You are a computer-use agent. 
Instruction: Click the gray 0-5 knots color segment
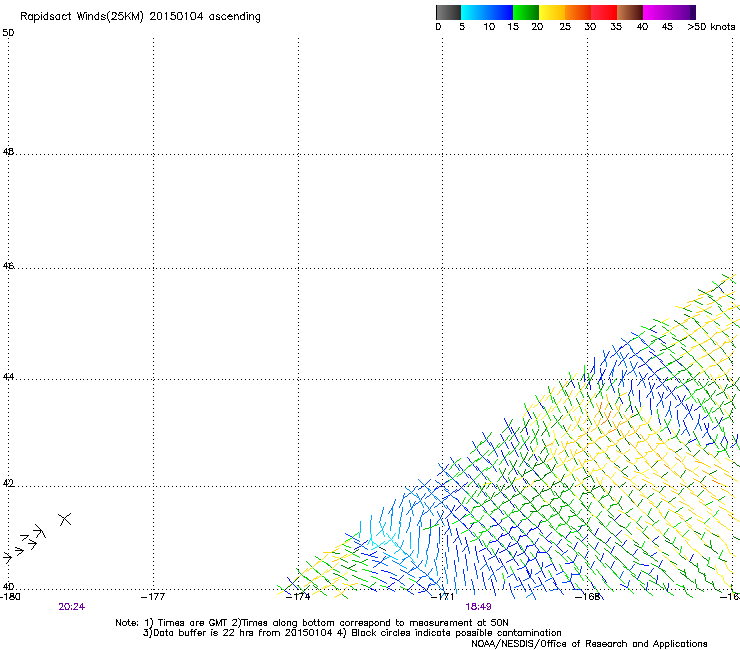pos(448,12)
